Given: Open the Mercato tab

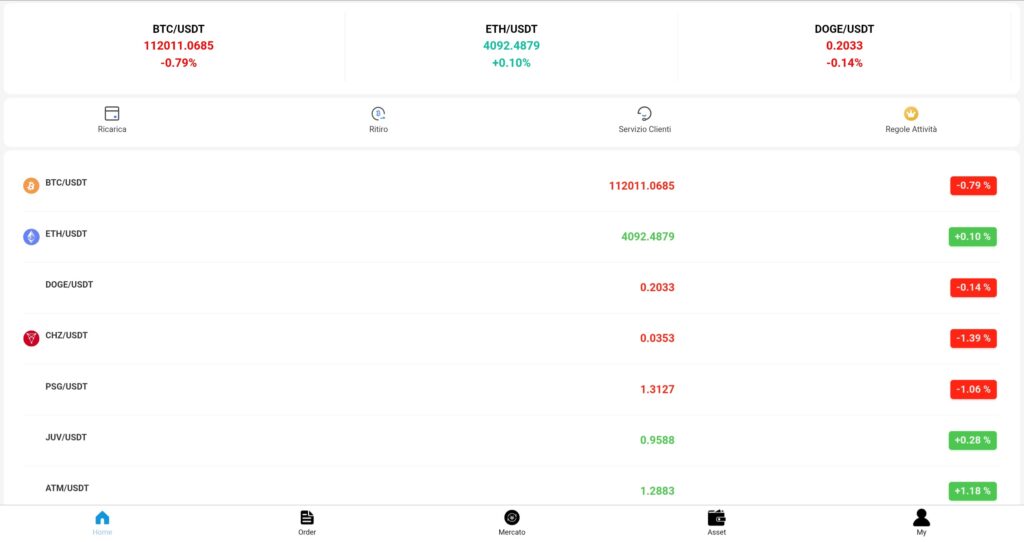Looking at the screenshot, I should point(512,522).
